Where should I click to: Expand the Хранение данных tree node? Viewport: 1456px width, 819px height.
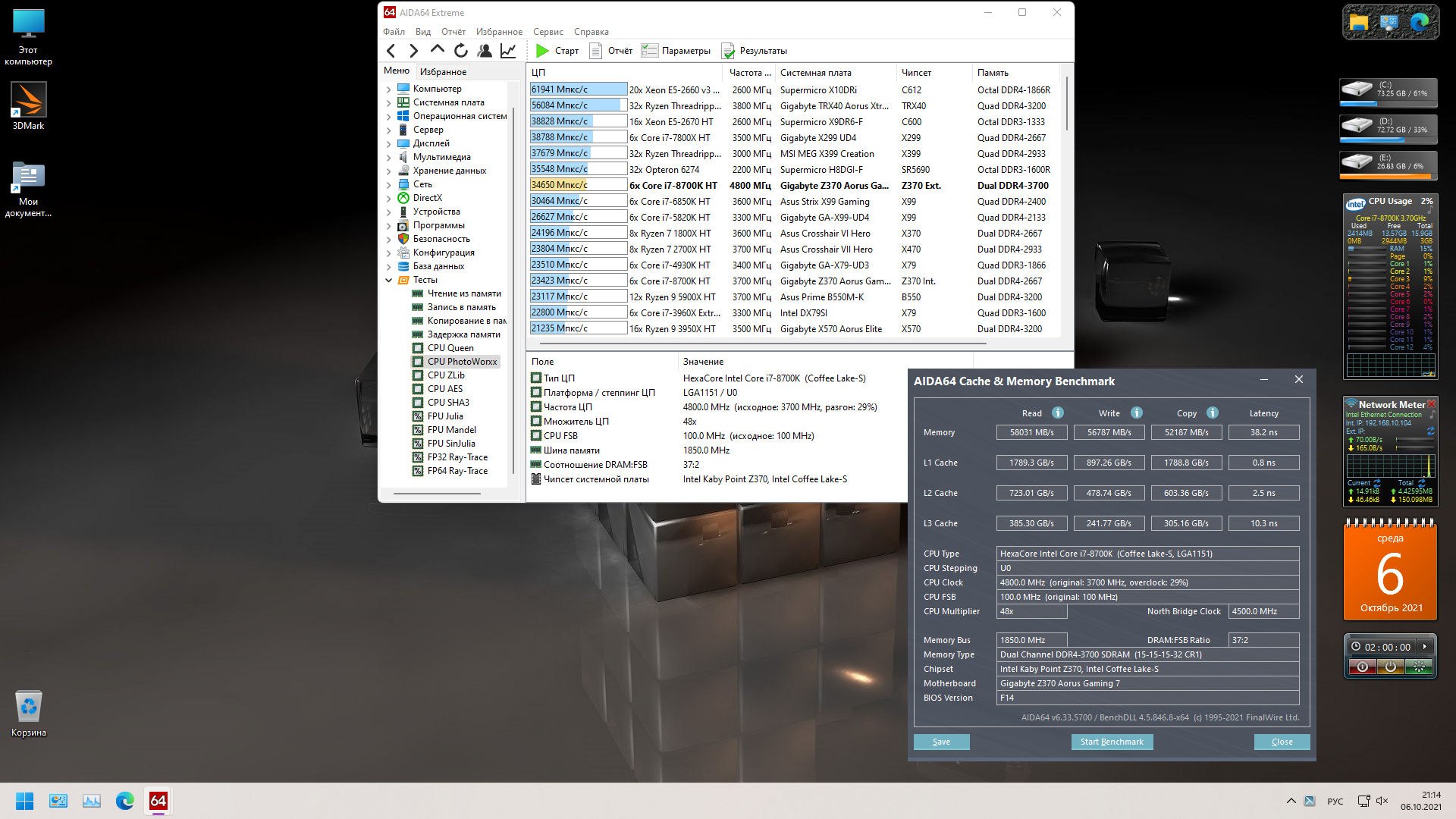[389, 171]
